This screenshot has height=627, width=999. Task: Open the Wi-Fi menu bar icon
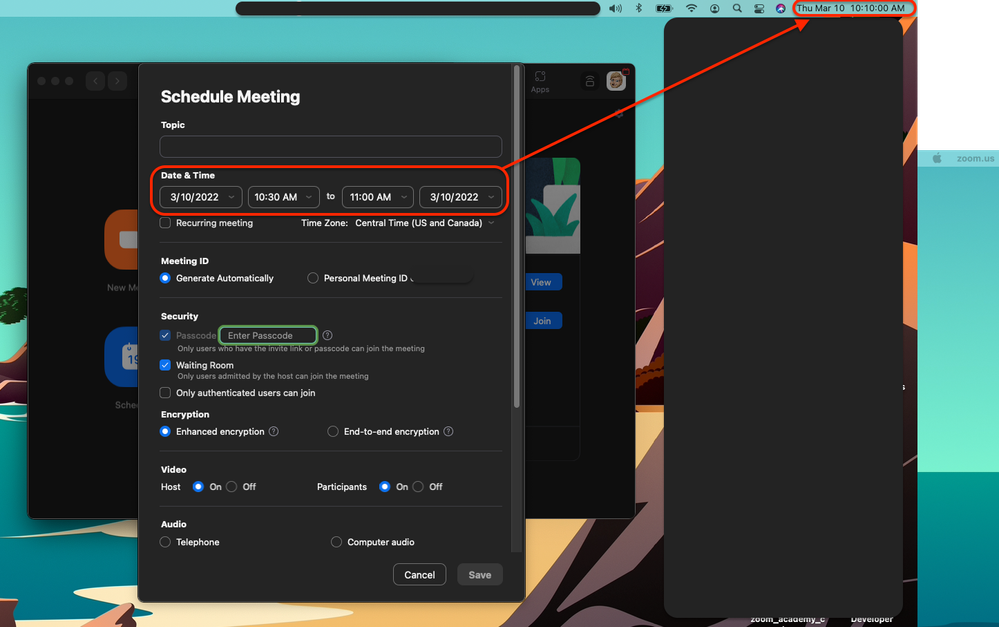click(x=690, y=8)
